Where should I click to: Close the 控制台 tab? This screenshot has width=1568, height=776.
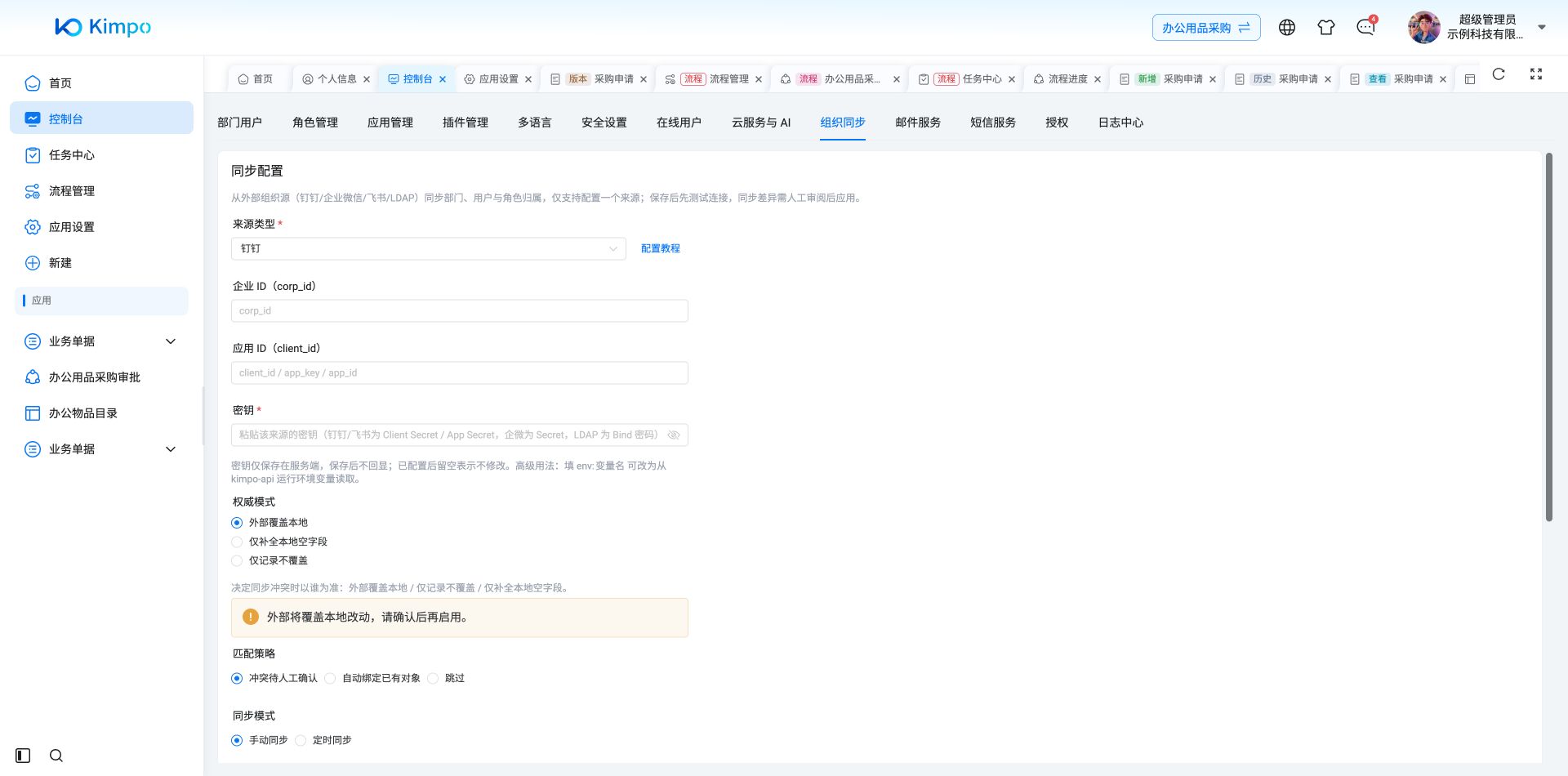pyautogui.click(x=443, y=79)
